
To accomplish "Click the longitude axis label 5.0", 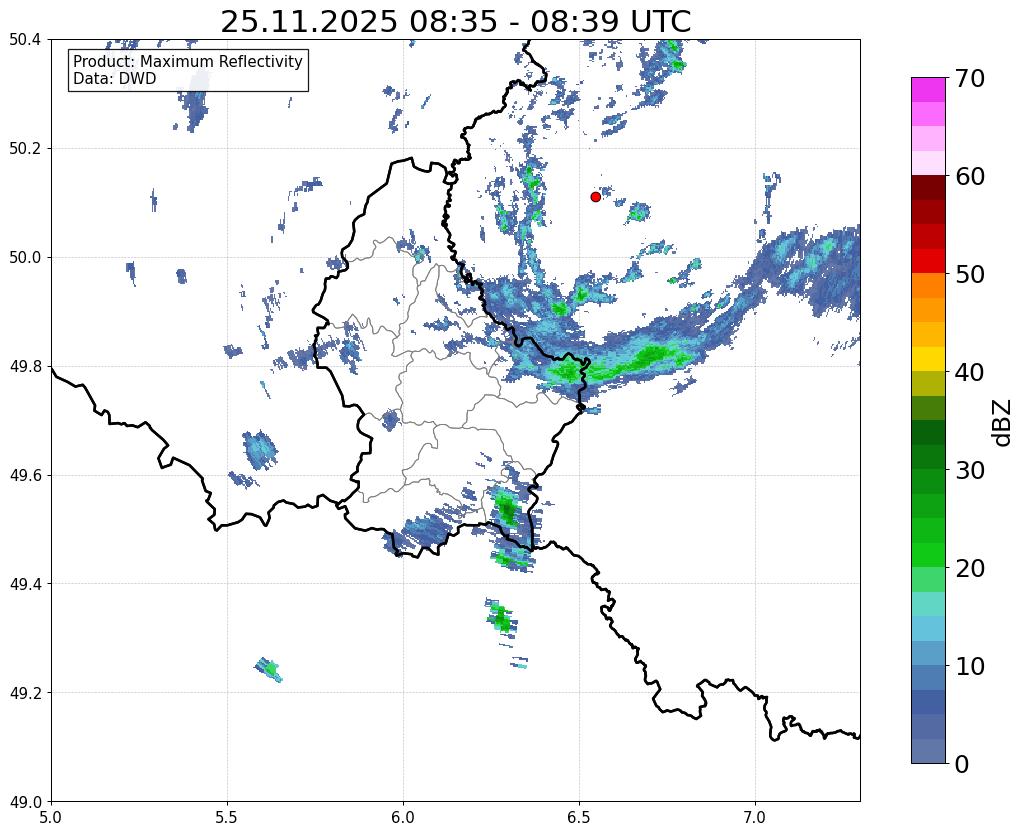I will 51,817.
